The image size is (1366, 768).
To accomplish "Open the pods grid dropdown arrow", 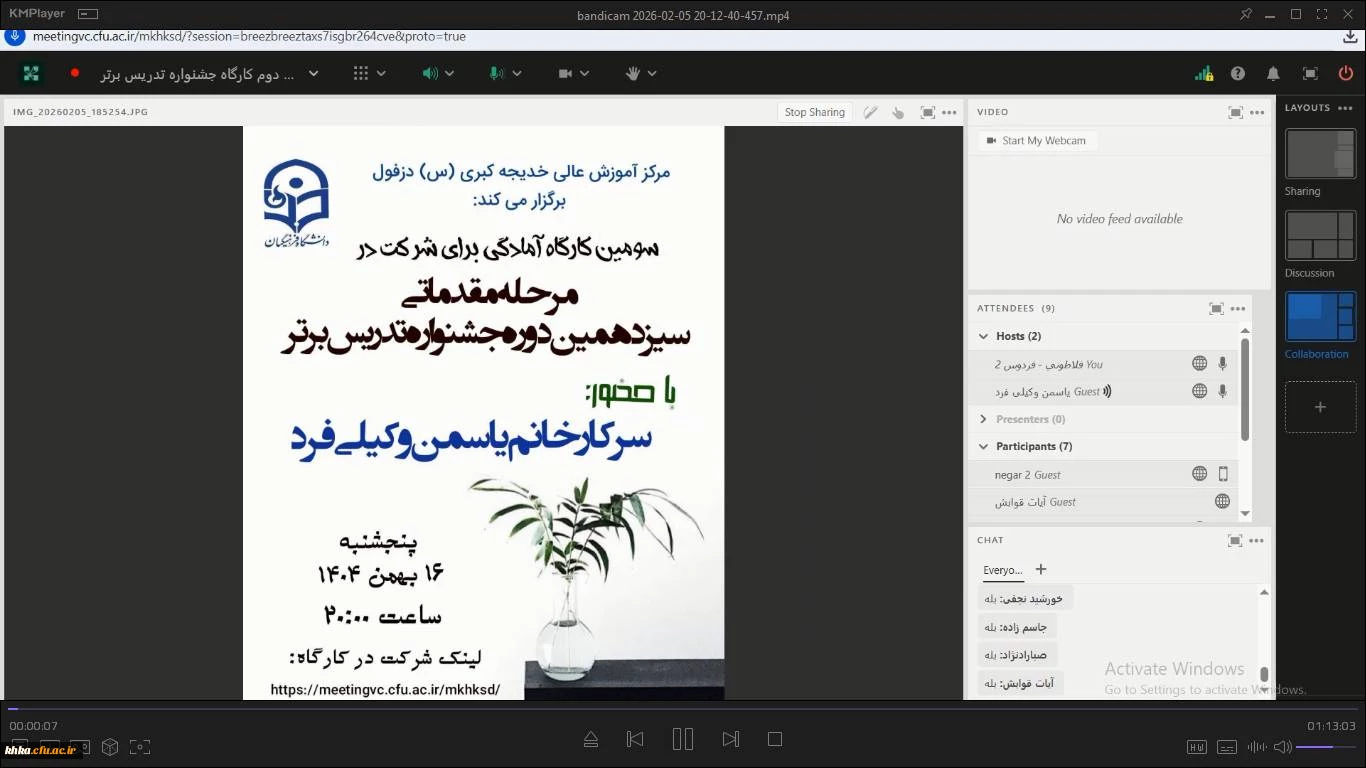I will pos(381,74).
